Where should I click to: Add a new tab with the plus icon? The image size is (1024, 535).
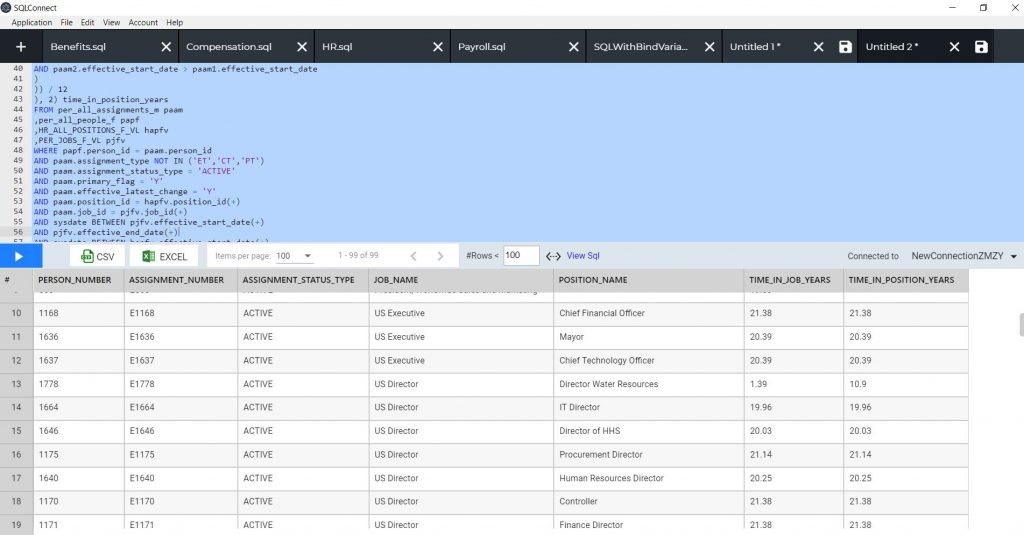[21, 46]
